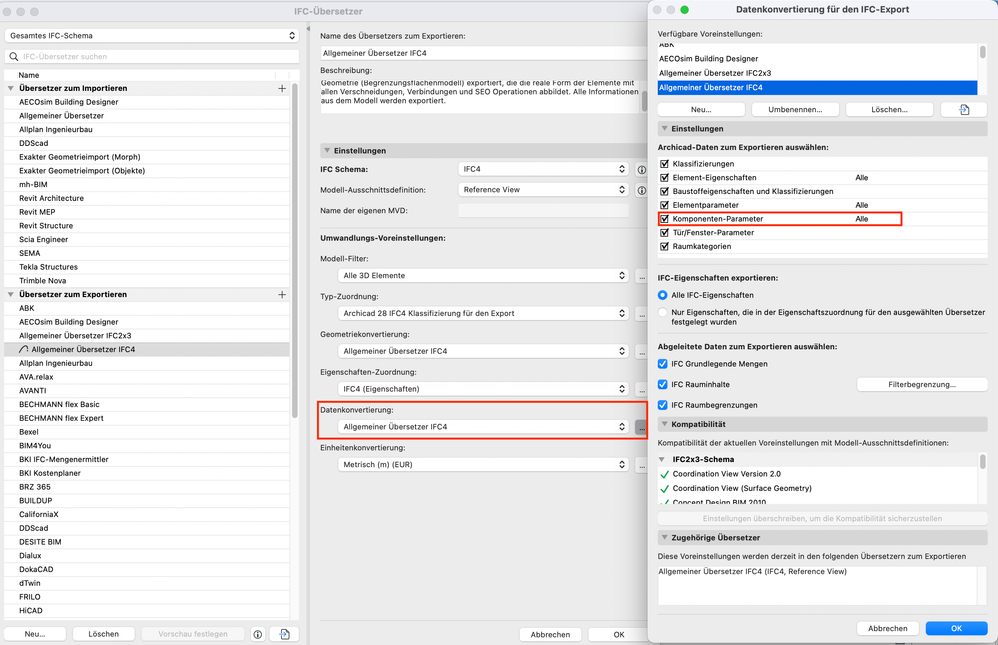The image size is (998, 645).
Task: Click the Neu... button in export dialog
Action: pos(701,110)
